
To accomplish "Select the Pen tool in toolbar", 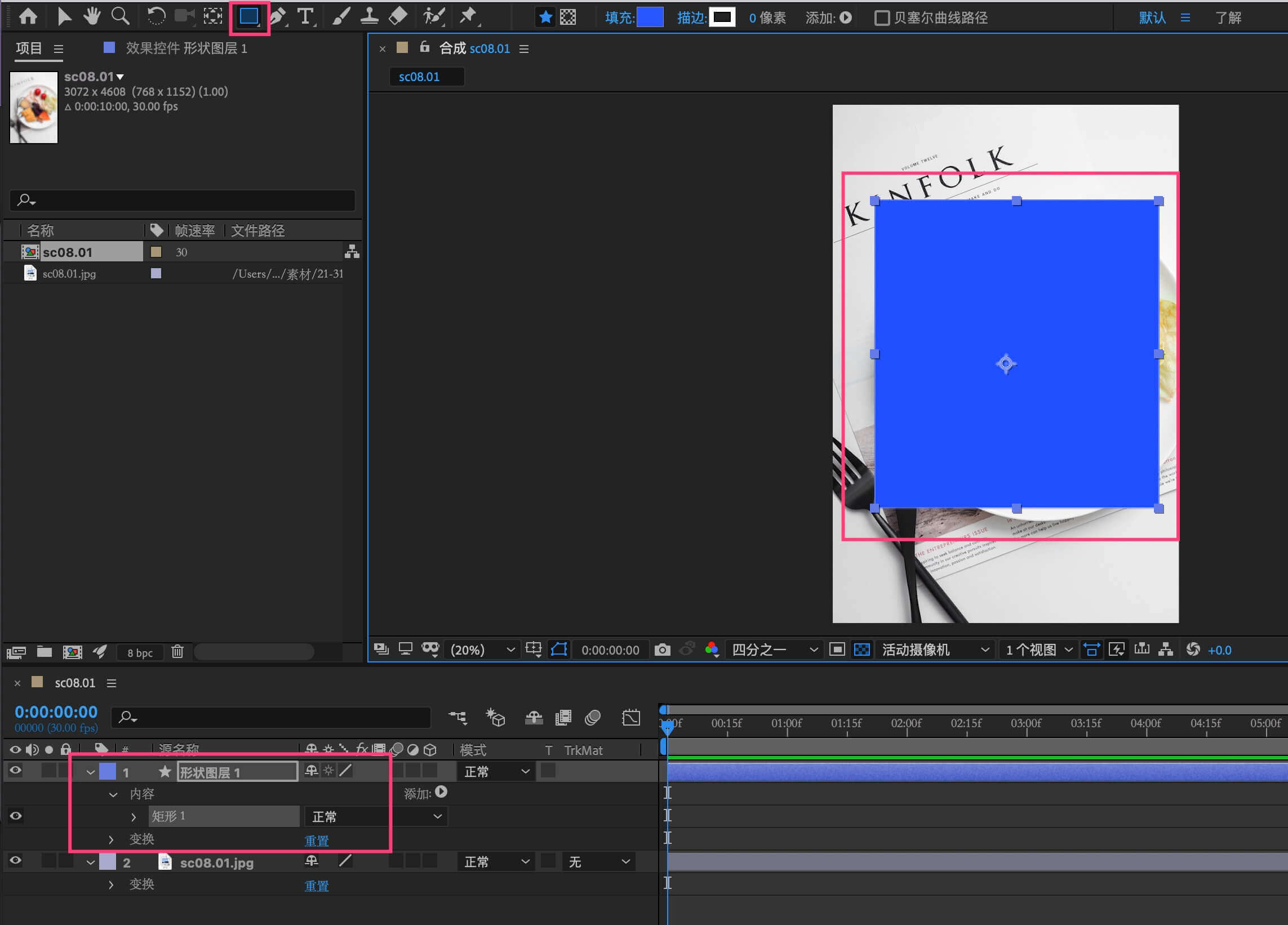I will [x=278, y=16].
